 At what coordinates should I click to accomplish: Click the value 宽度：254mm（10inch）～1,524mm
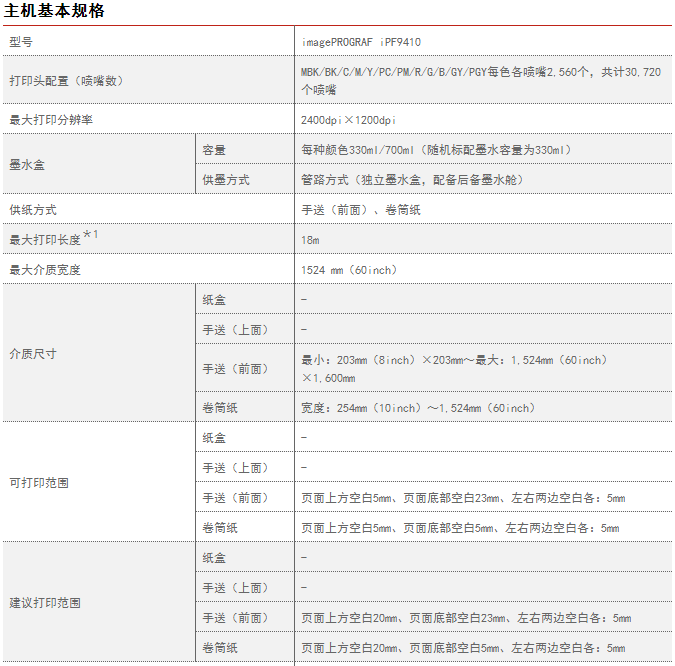point(418,408)
